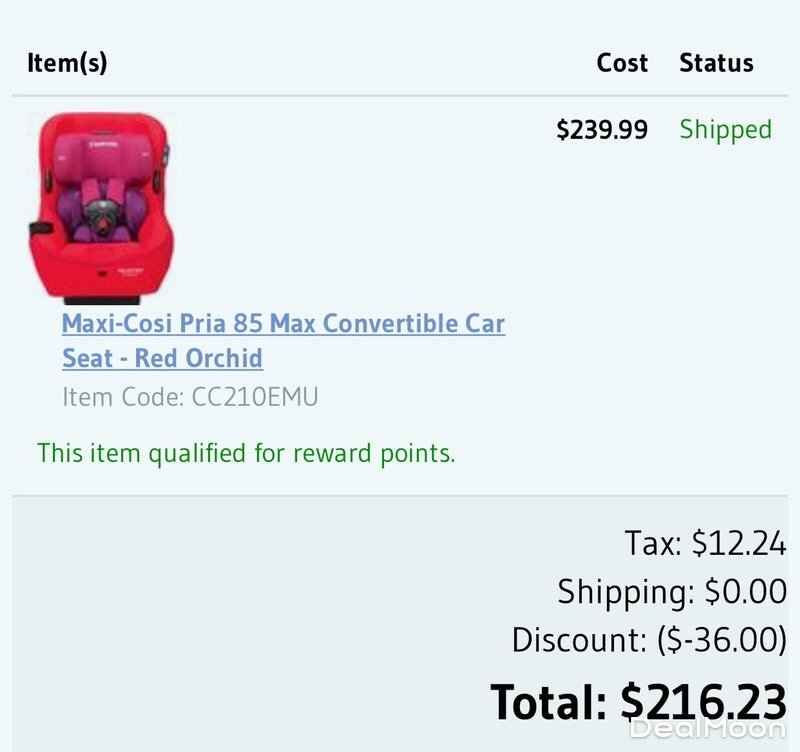The width and height of the screenshot is (800, 752).
Task: Select the Item Code CC210EMU text
Action: 190,397
